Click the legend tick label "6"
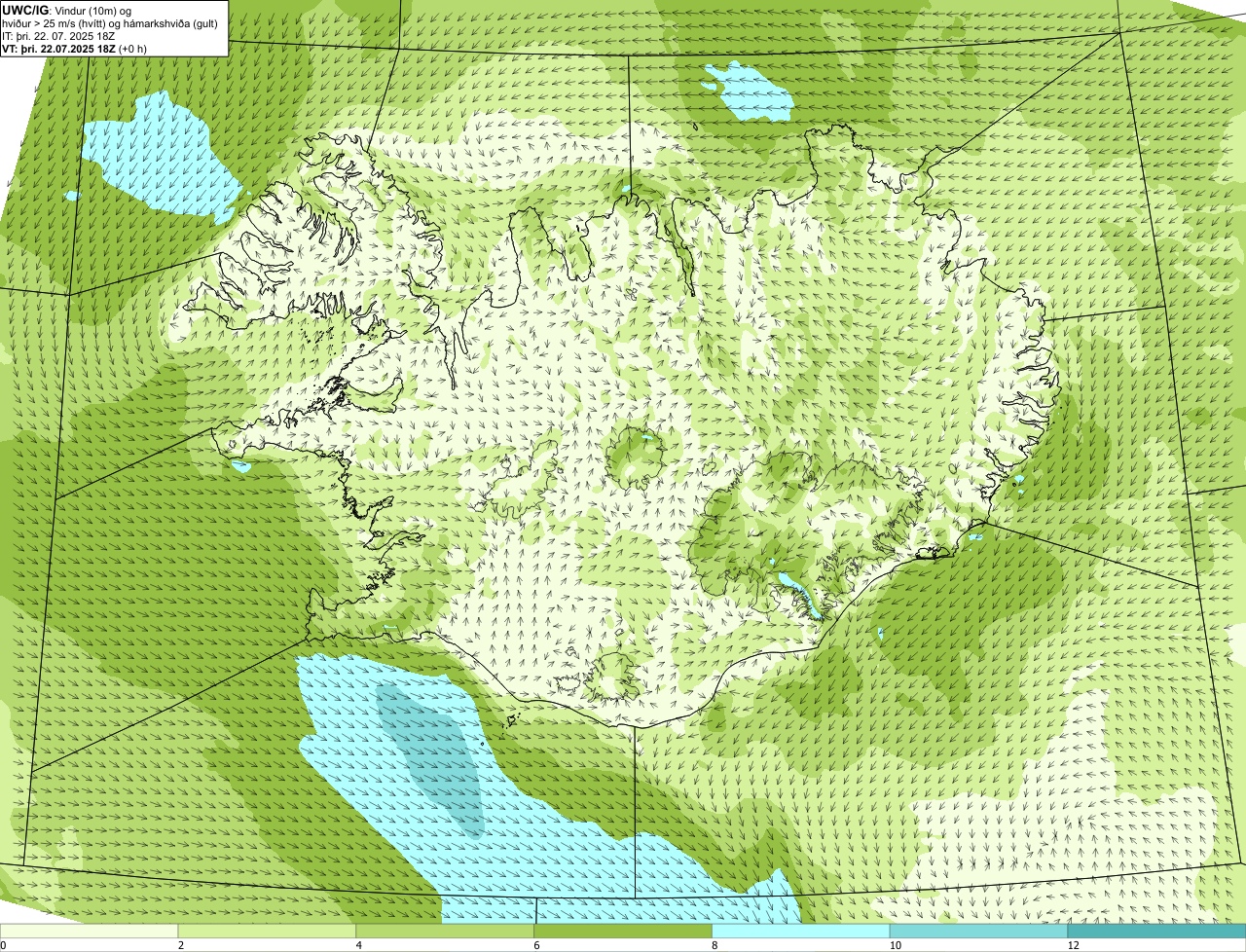Viewport: 1246px width, 952px height. click(536, 945)
